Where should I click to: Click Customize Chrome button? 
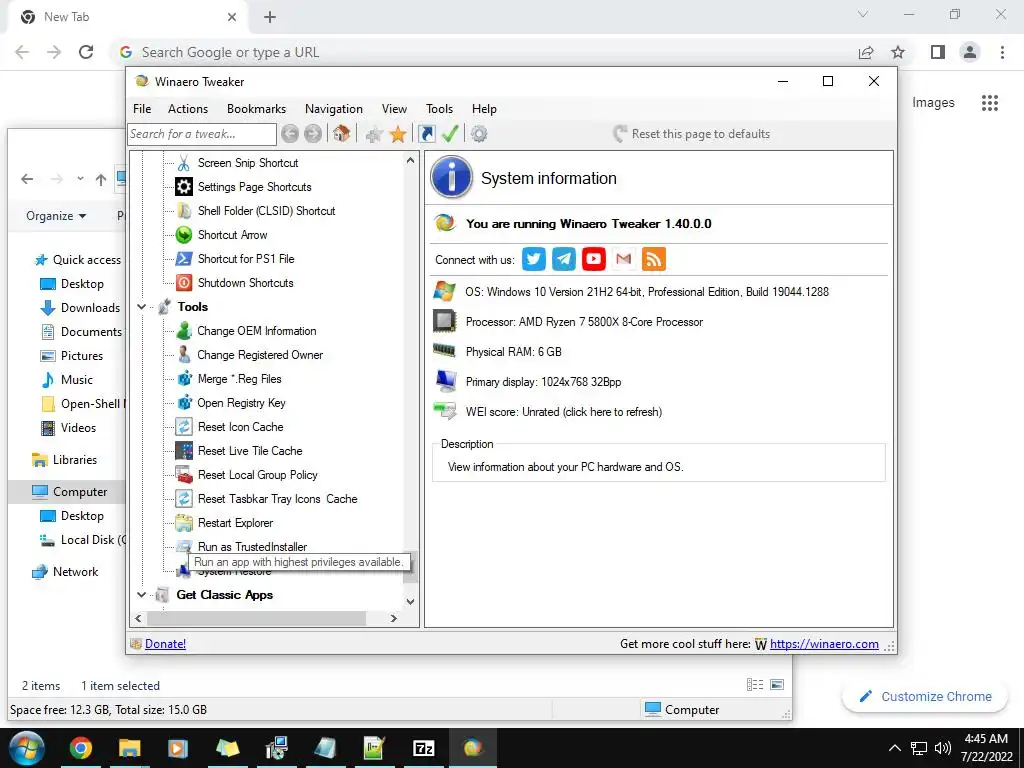[926, 696]
